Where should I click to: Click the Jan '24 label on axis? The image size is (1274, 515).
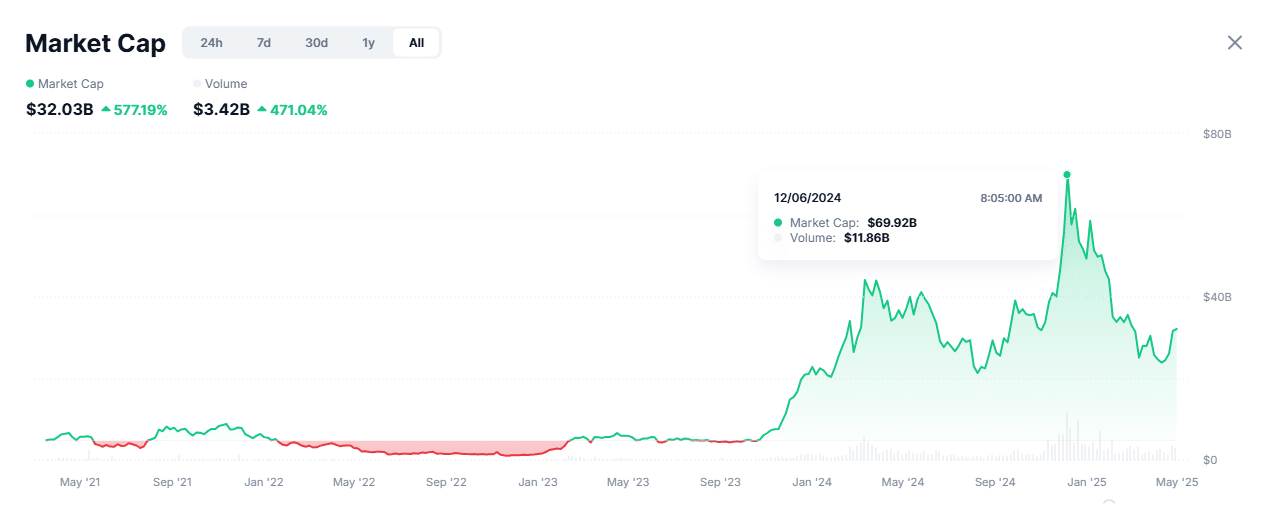(812, 482)
